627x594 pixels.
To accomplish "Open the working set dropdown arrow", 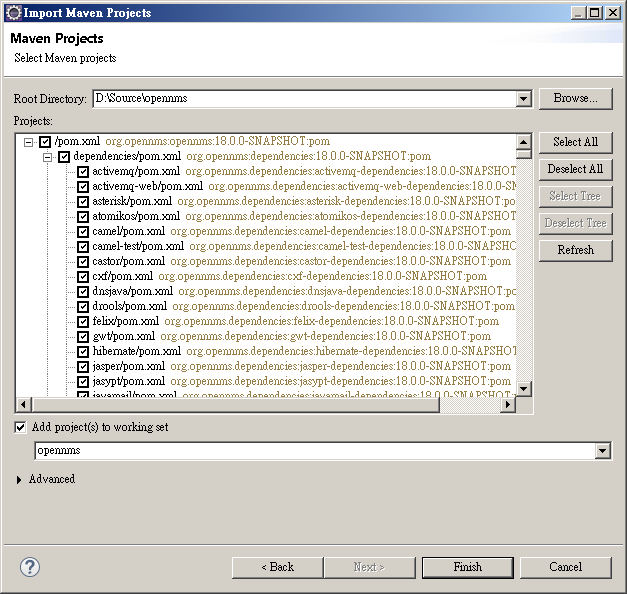I will tap(602, 451).
